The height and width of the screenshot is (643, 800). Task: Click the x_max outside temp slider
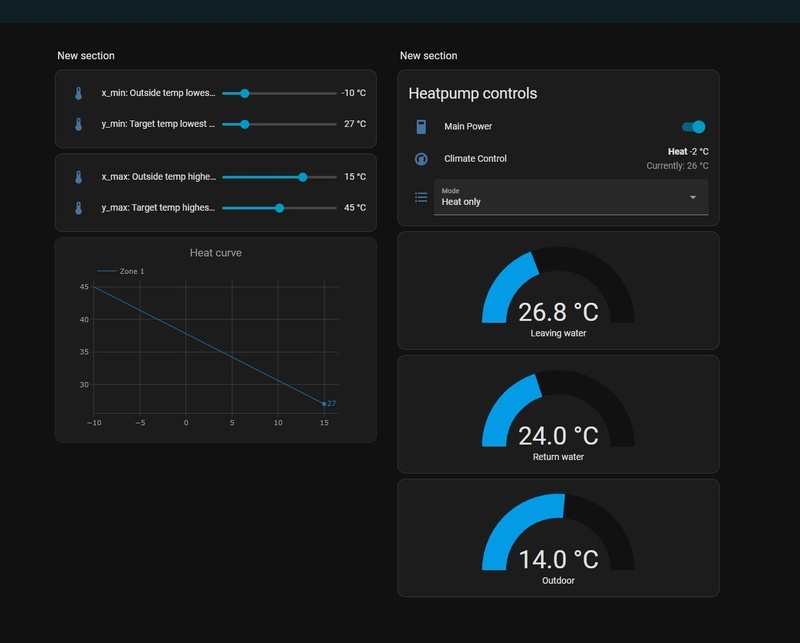pos(279,177)
